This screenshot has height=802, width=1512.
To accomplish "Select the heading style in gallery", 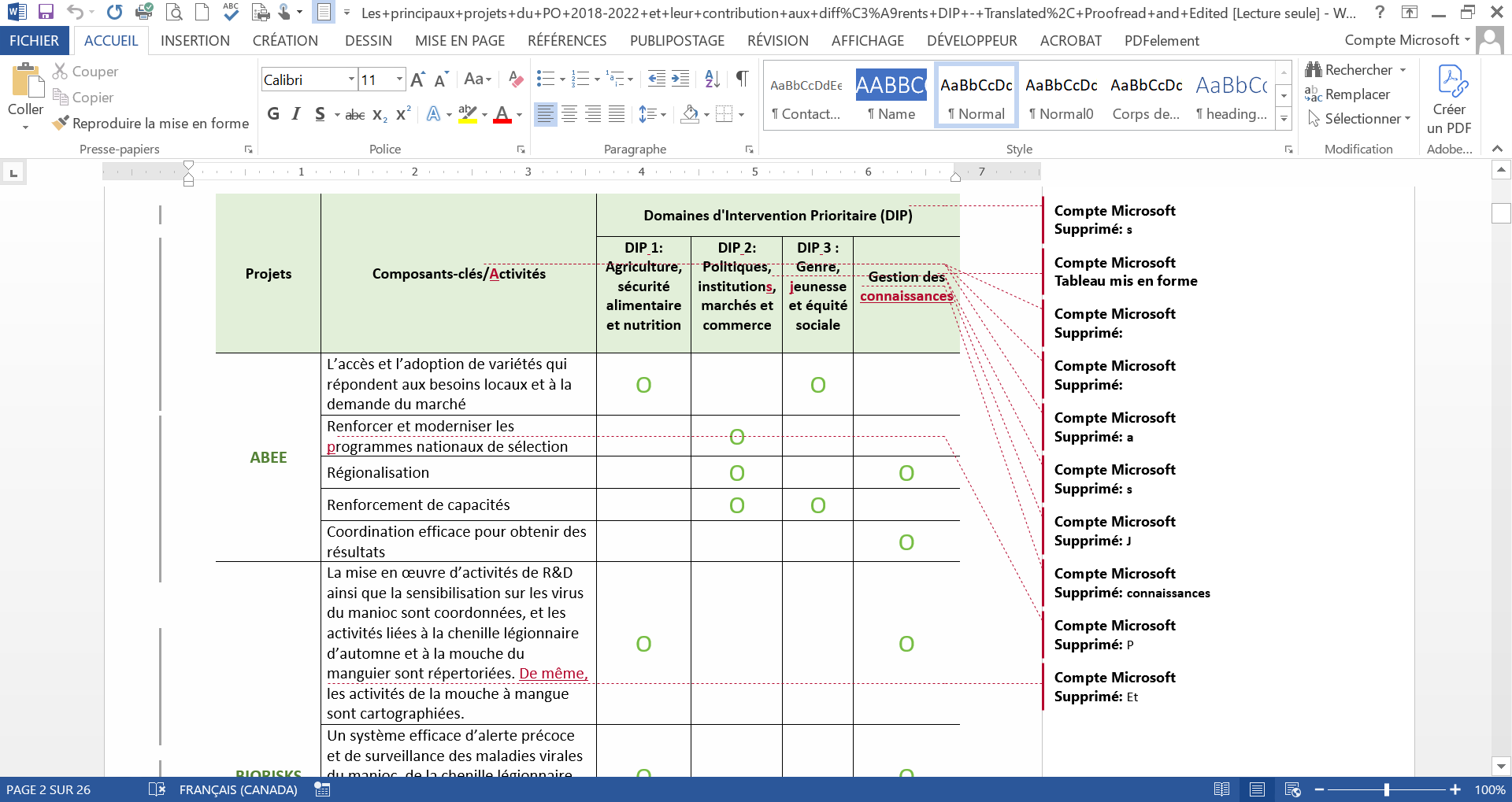I will (1232, 95).
